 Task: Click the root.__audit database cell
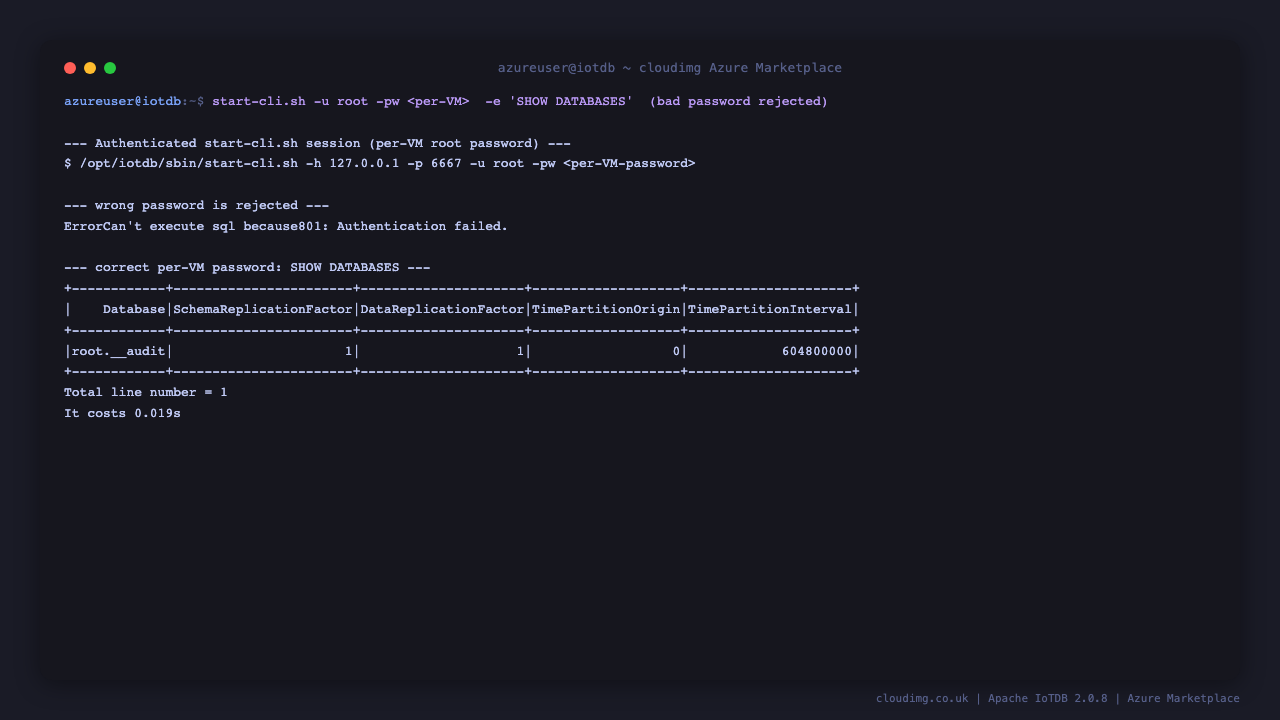[118, 351]
